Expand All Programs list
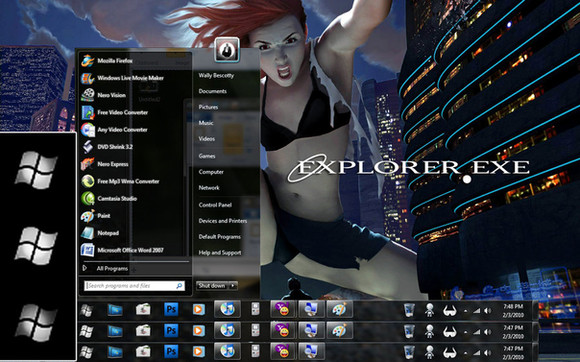 [106, 268]
